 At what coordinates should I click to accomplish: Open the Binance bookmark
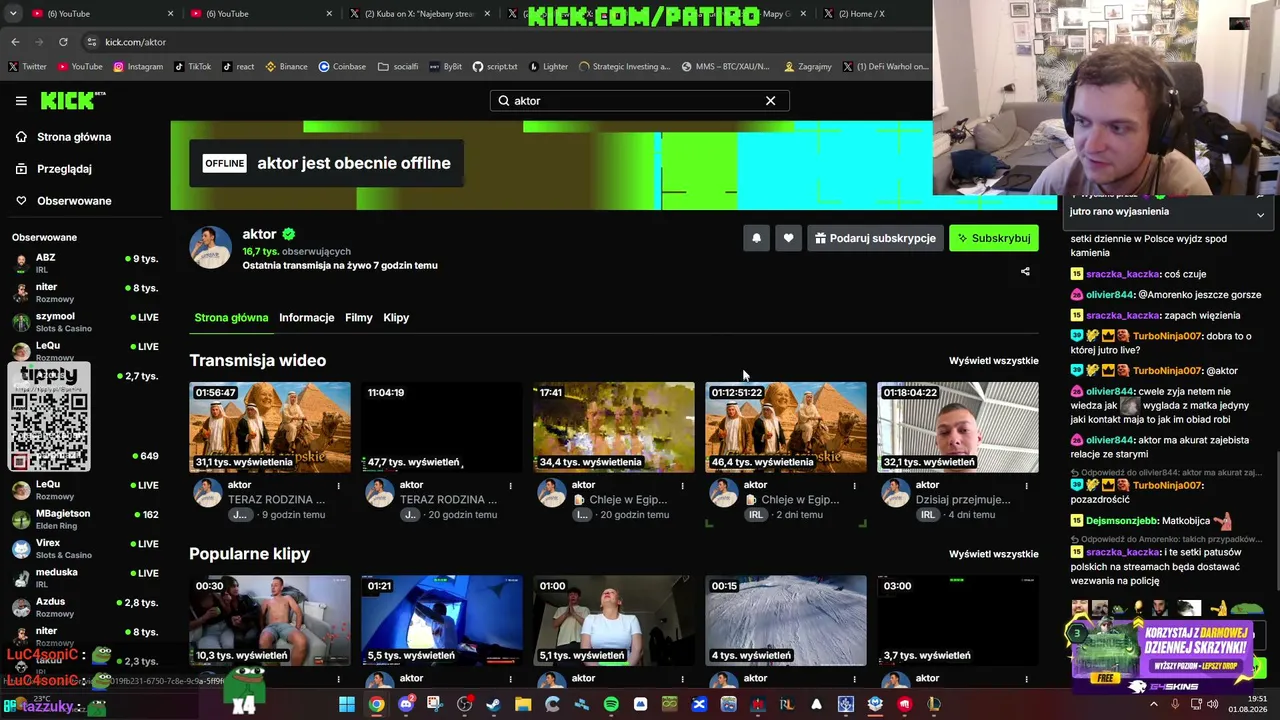coord(286,67)
